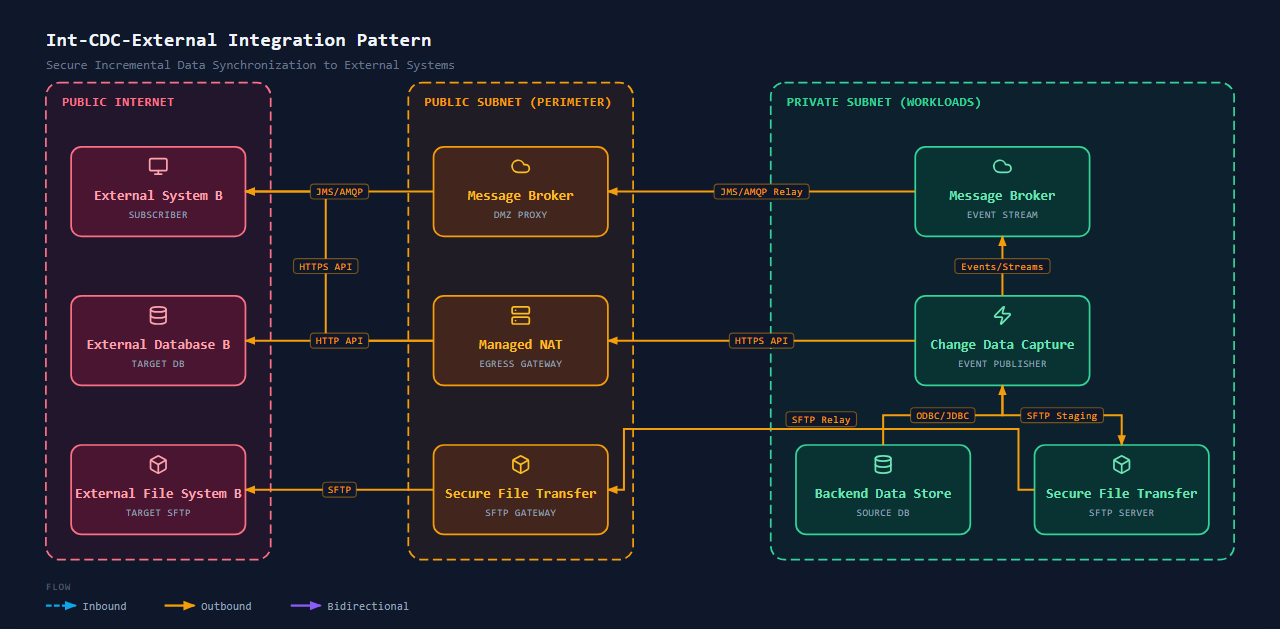This screenshot has height=629, width=1280.
Task: Select the Backend Data Store node title
Action: click(883, 494)
